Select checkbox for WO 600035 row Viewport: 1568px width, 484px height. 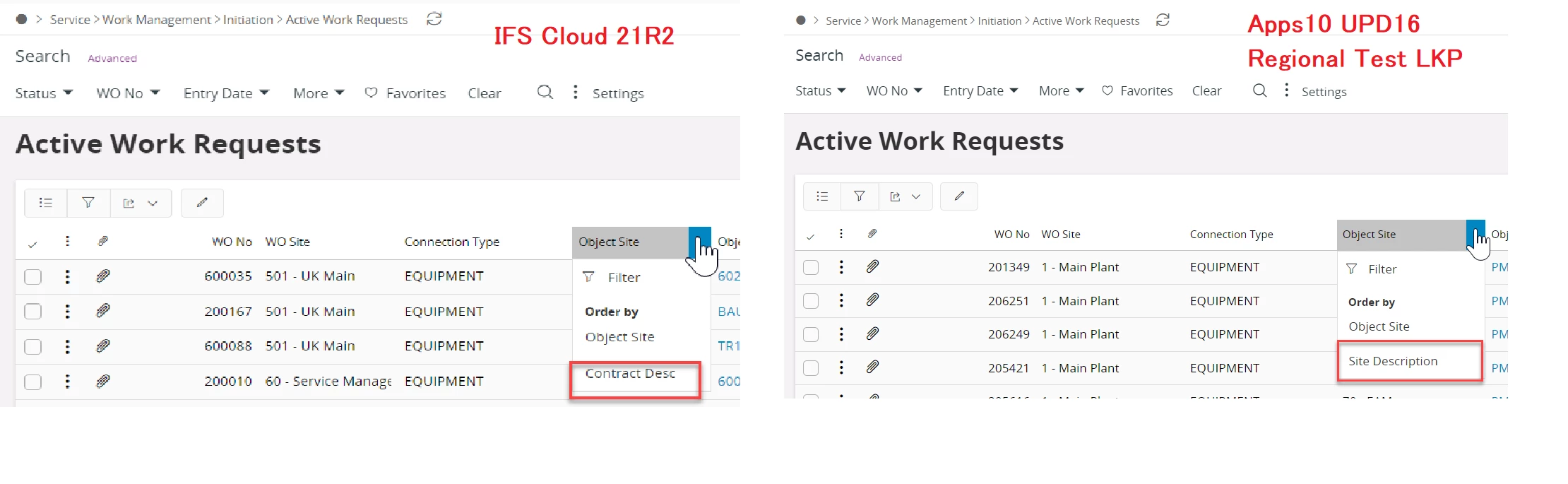click(32, 276)
